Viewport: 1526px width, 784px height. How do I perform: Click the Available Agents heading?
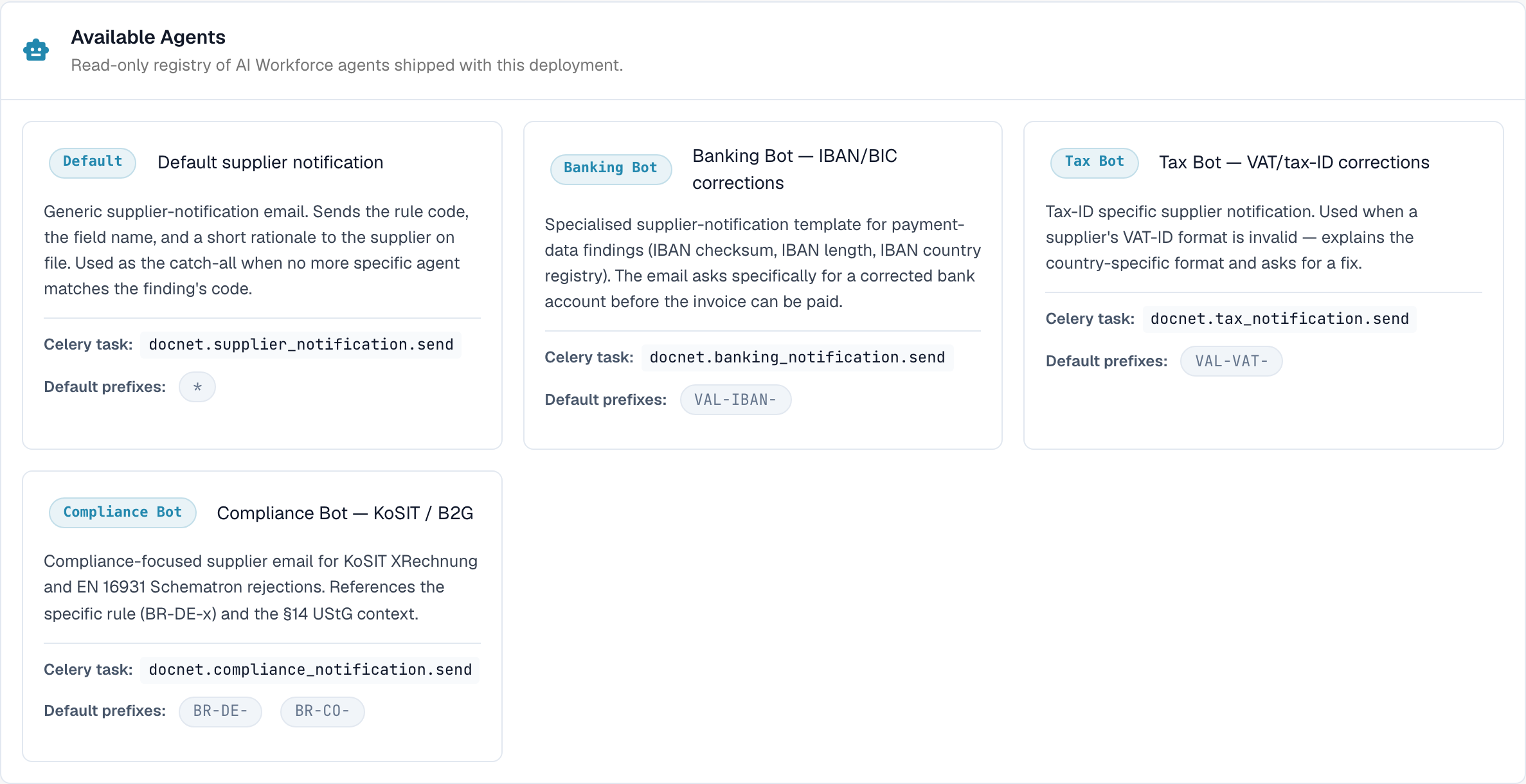coord(148,37)
